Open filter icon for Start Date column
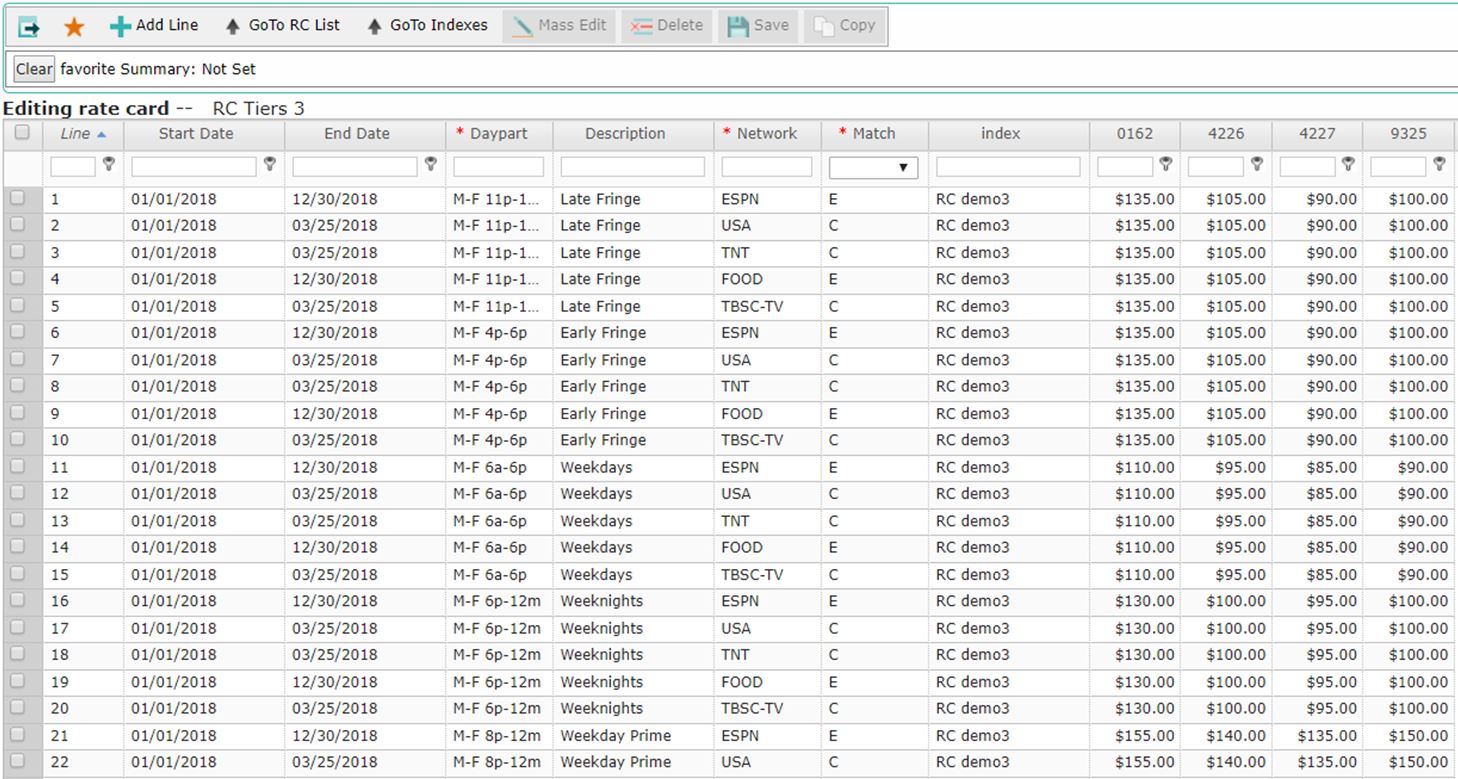1458x779 pixels. click(x=269, y=164)
